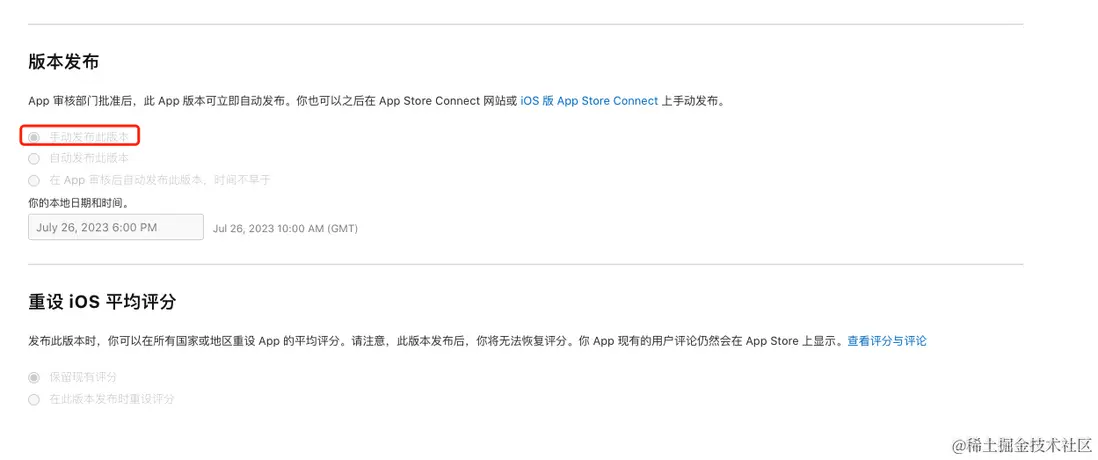Click the 重设 iOS 平均评分 heading
The width and height of the screenshot is (1098, 460).
pyautogui.click(x=103, y=301)
